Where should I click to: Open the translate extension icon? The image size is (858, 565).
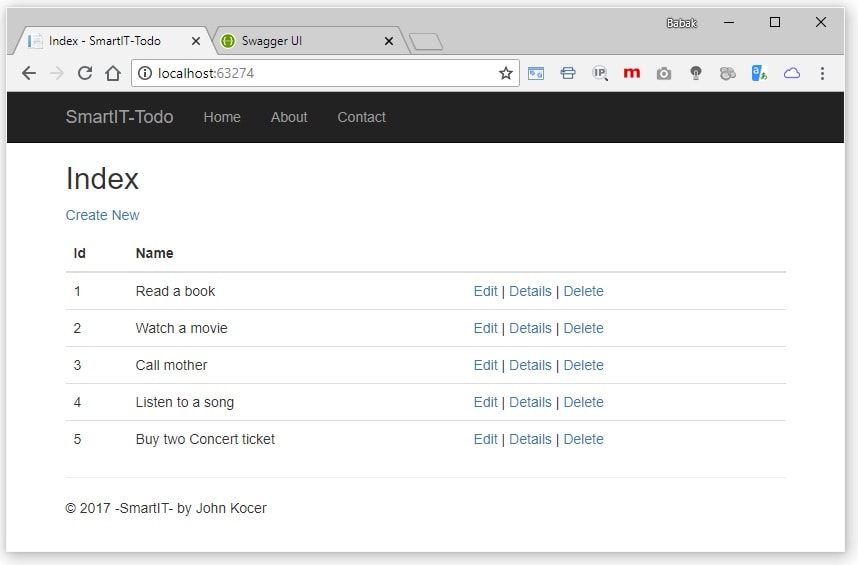pos(759,73)
